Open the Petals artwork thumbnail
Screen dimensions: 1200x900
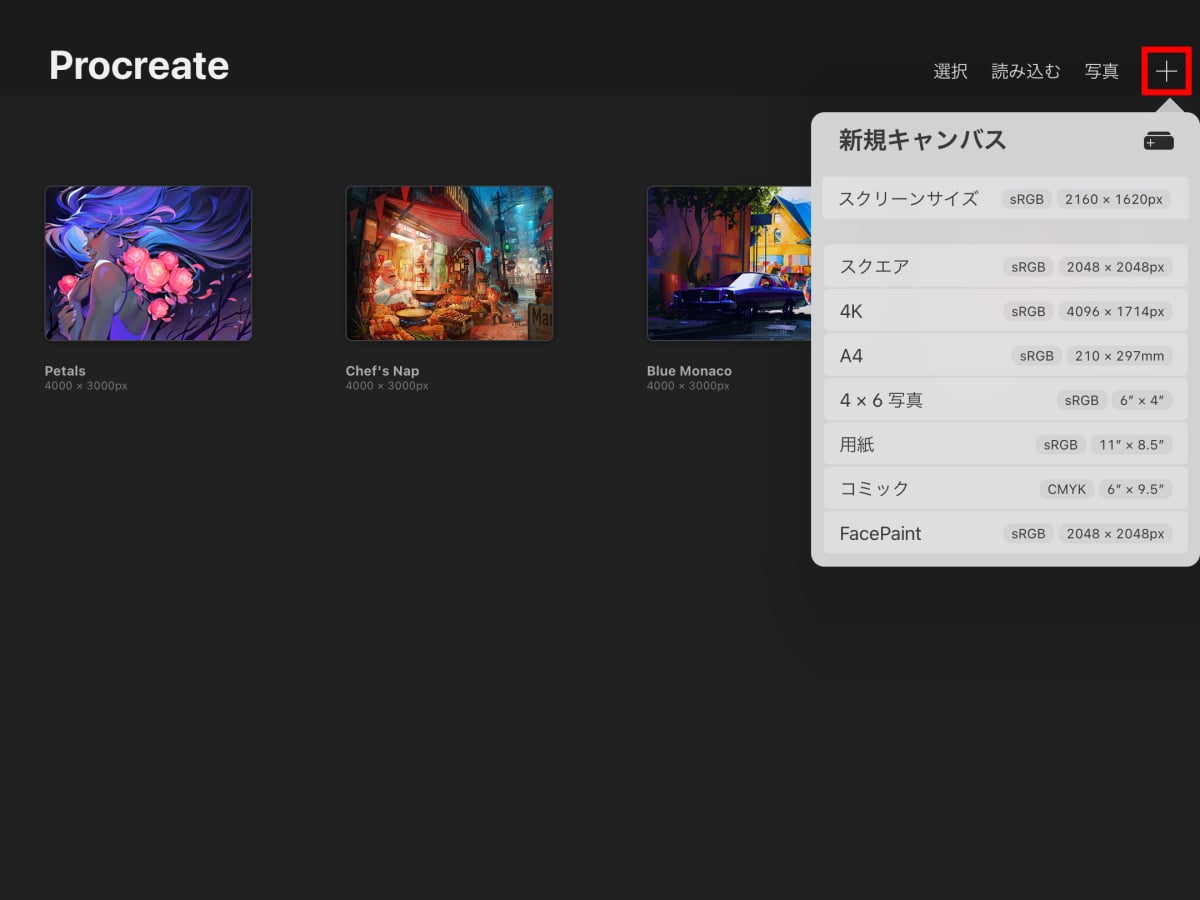pyautogui.click(x=148, y=263)
